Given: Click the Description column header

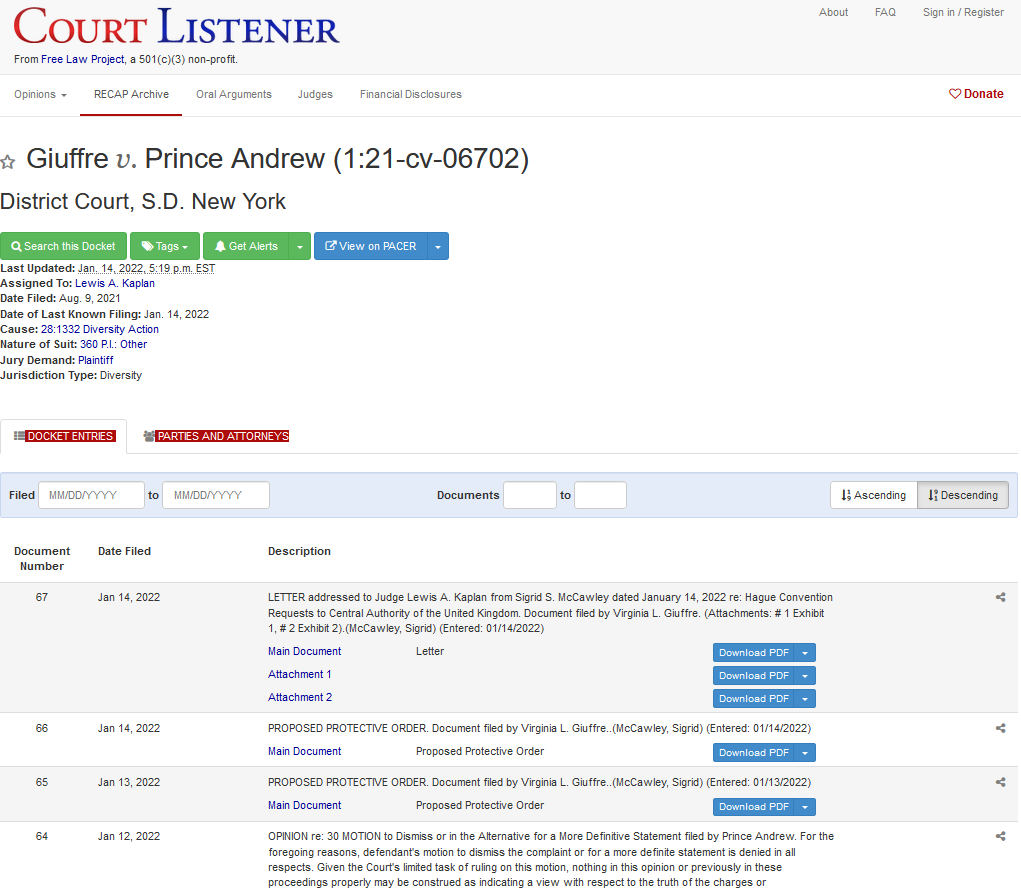Looking at the screenshot, I should click(x=300, y=551).
